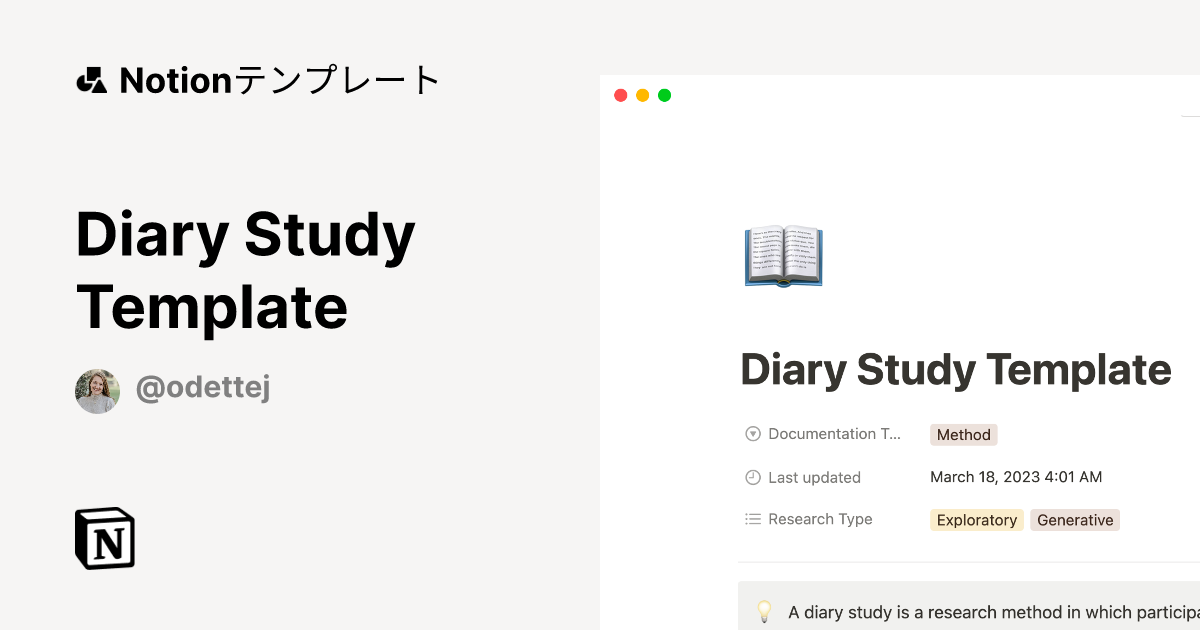Open the Documentation Type property label
The image size is (1200, 630).
pos(835,434)
